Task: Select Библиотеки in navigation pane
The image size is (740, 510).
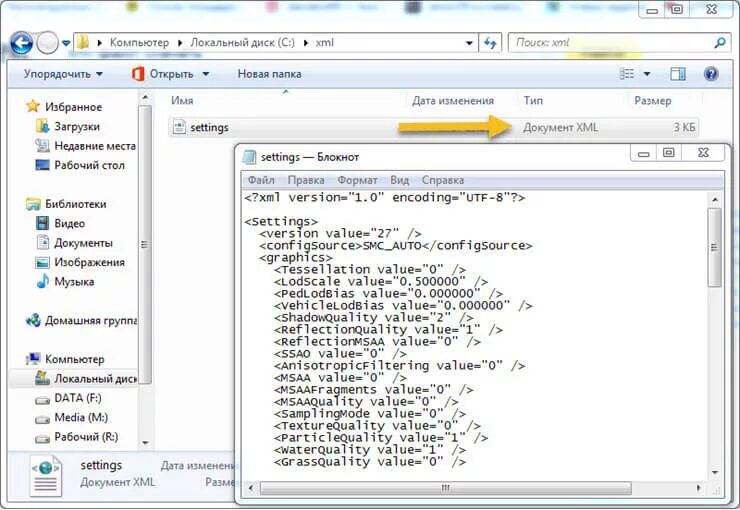Action: point(76,204)
